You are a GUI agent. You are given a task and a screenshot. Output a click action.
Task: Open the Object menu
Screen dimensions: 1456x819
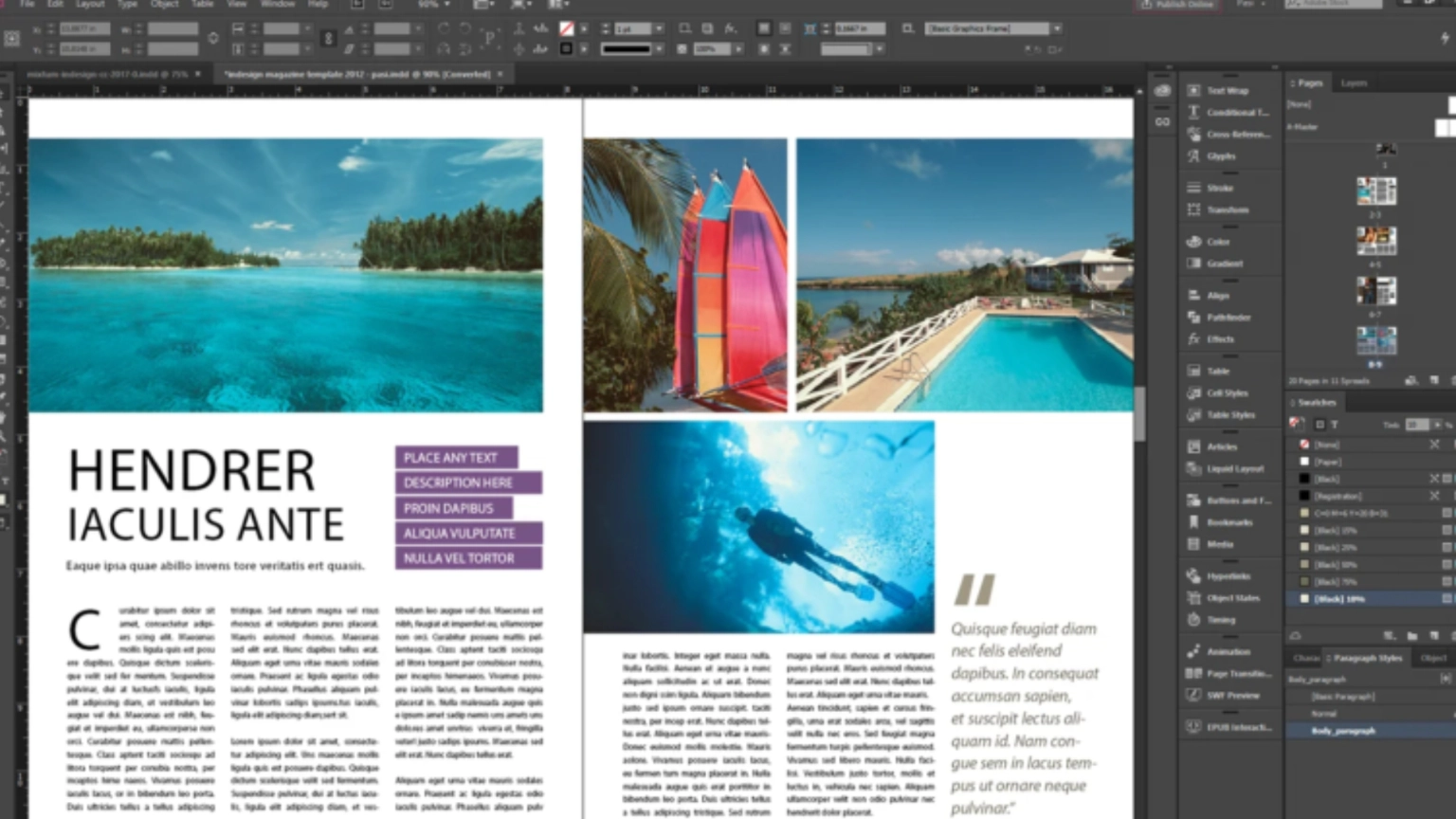164,5
